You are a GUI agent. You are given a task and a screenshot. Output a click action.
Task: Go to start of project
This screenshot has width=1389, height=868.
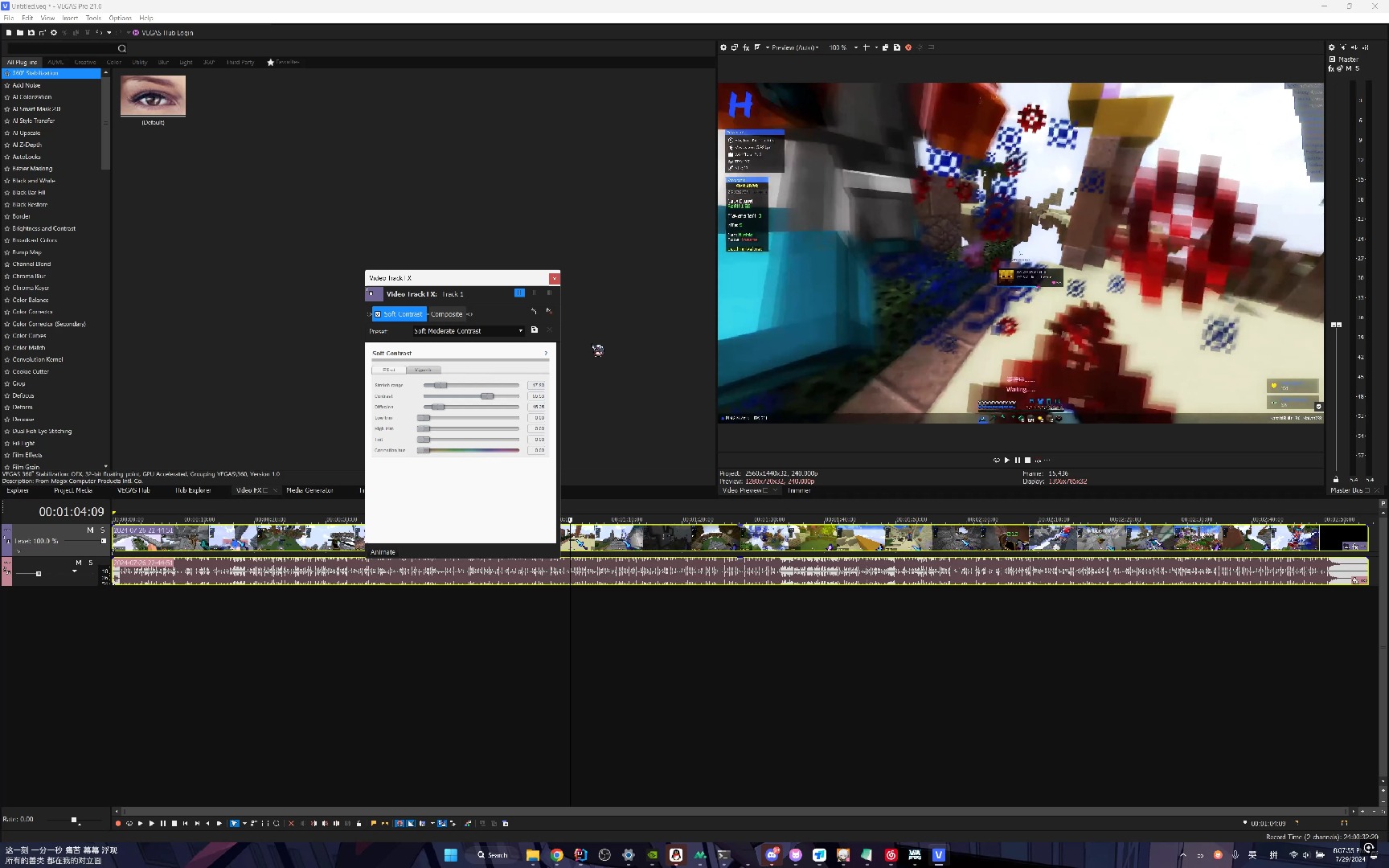[x=185, y=823]
